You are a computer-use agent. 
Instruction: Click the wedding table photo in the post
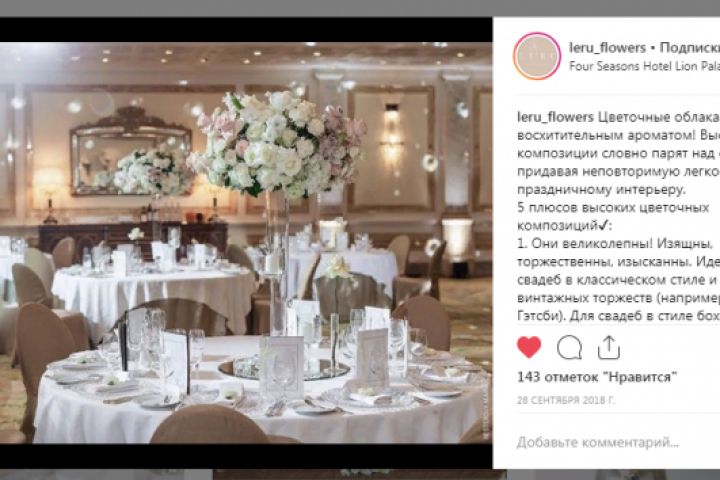246,243
